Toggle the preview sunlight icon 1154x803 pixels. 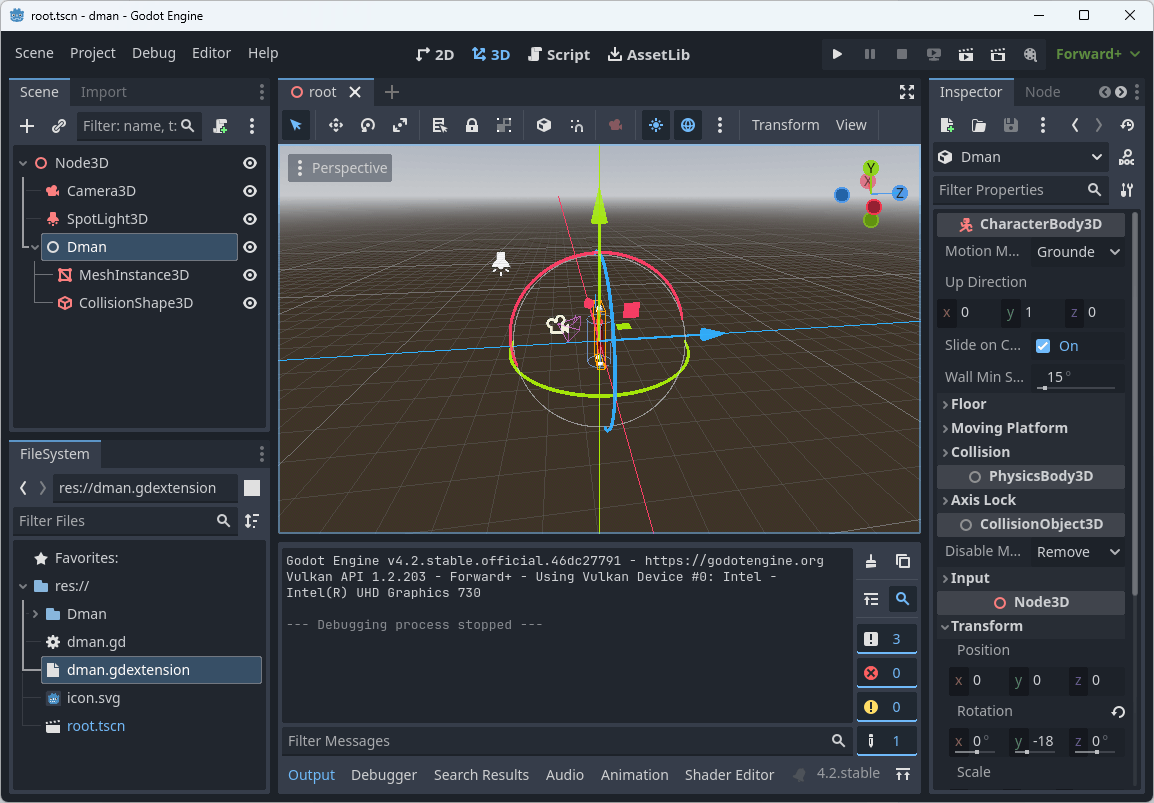click(656, 125)
